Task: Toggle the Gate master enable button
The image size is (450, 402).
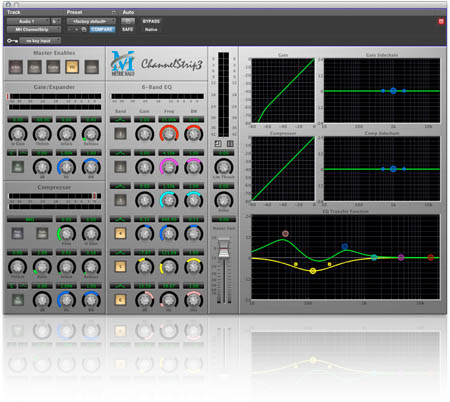Action: 35,67
